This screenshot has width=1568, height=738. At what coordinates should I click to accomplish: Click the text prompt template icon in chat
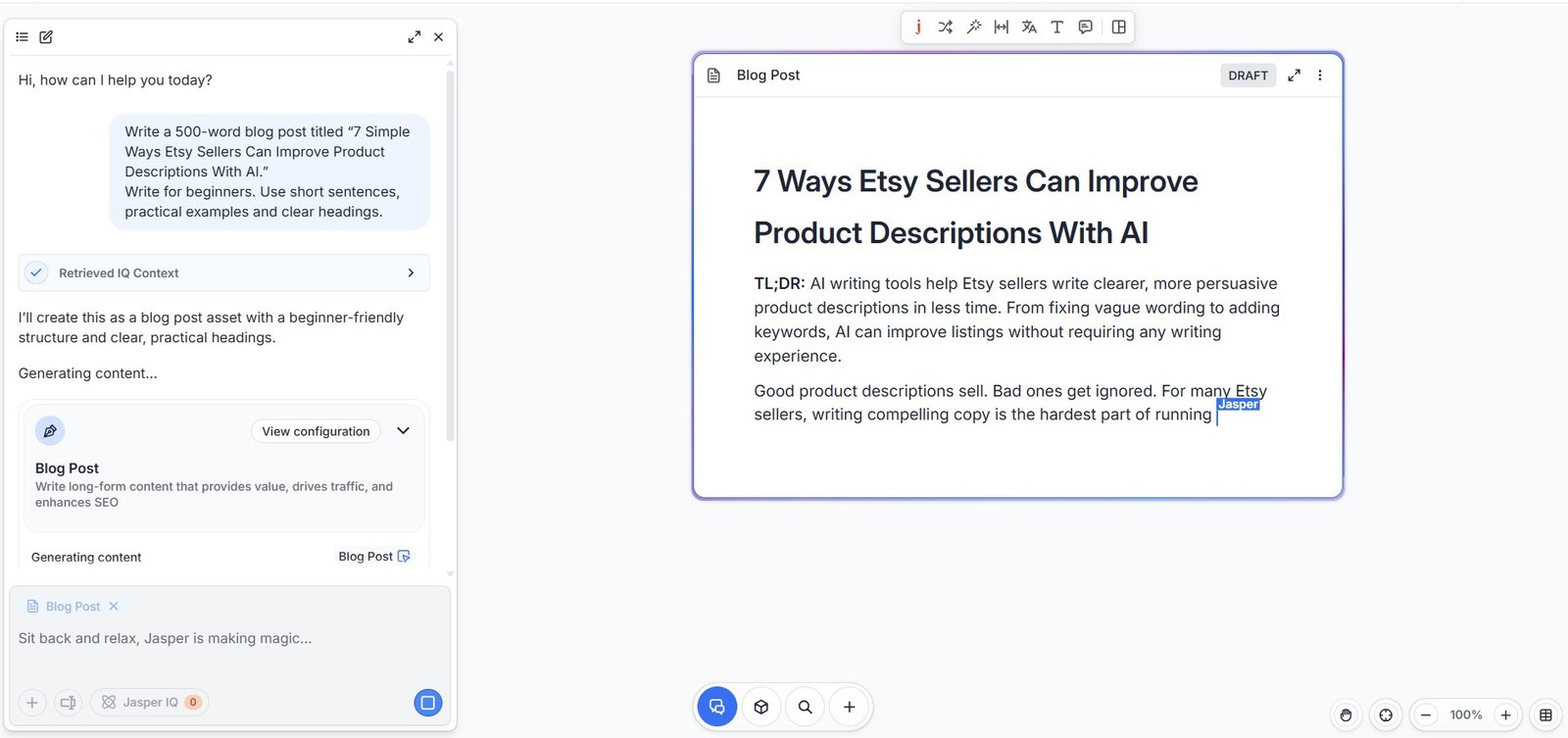pyautogui.click(x=68, y=703)
